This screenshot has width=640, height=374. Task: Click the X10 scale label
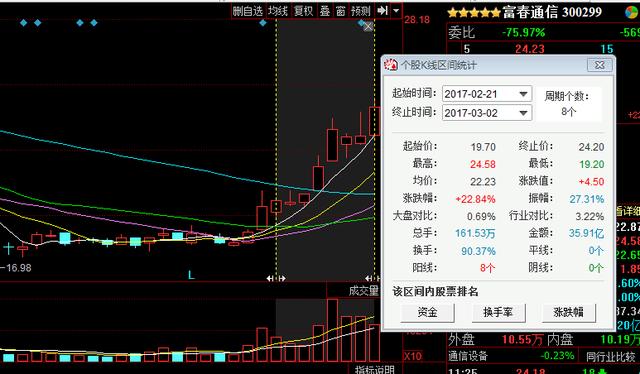pyautogui.click(x=413, y=356)
